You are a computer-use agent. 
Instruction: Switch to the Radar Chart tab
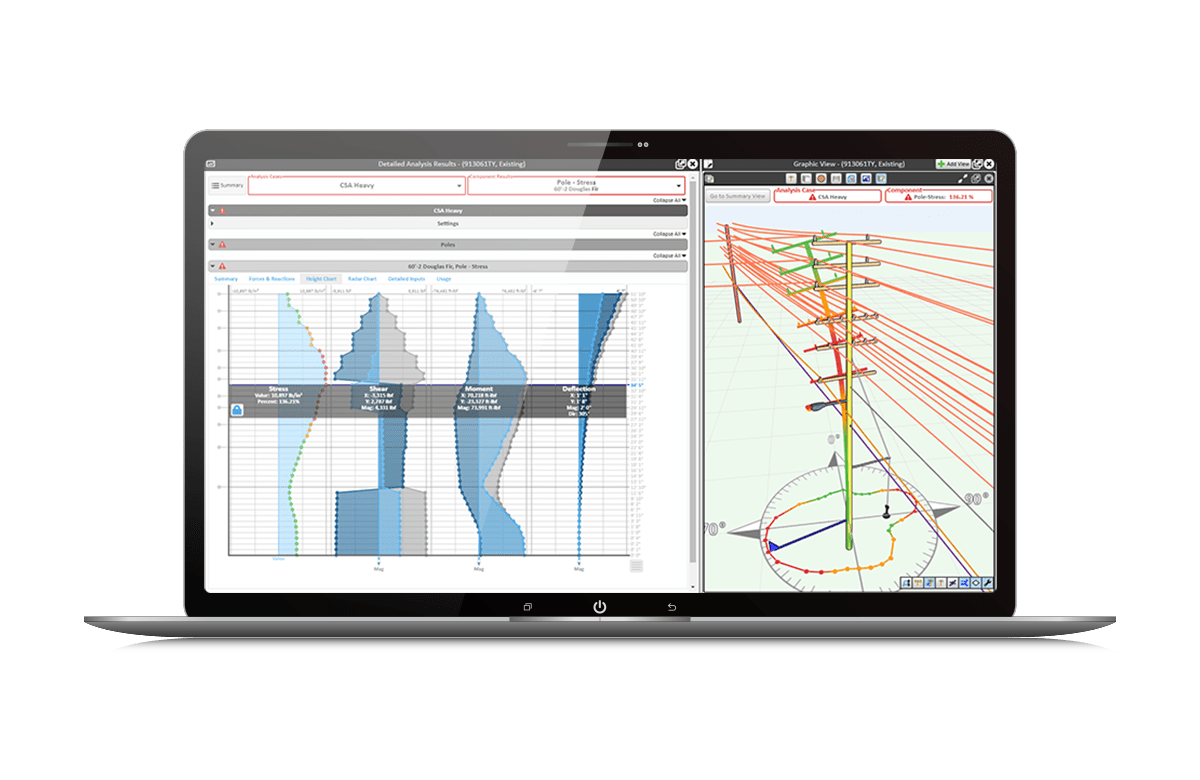(x=362, y=279)
